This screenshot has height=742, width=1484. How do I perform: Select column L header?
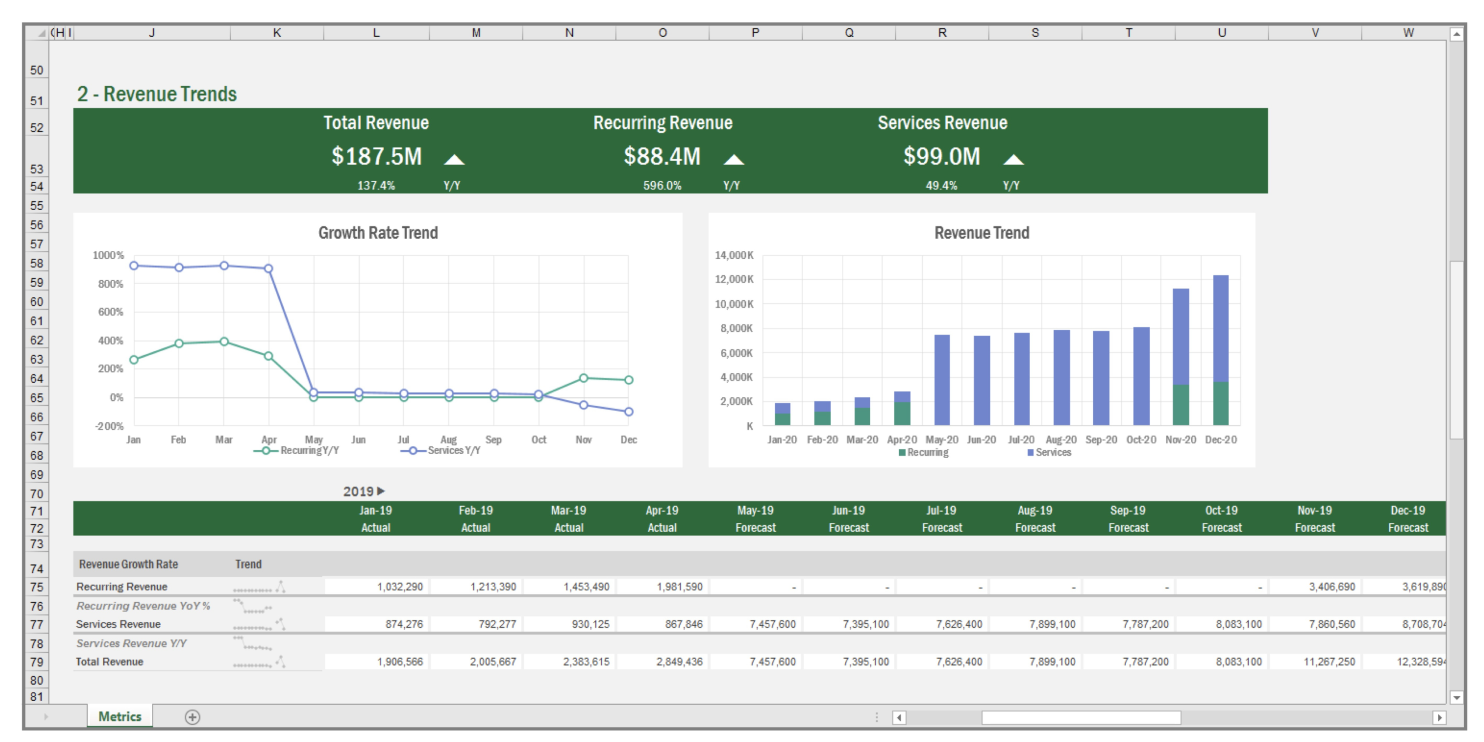click(376, 33)
